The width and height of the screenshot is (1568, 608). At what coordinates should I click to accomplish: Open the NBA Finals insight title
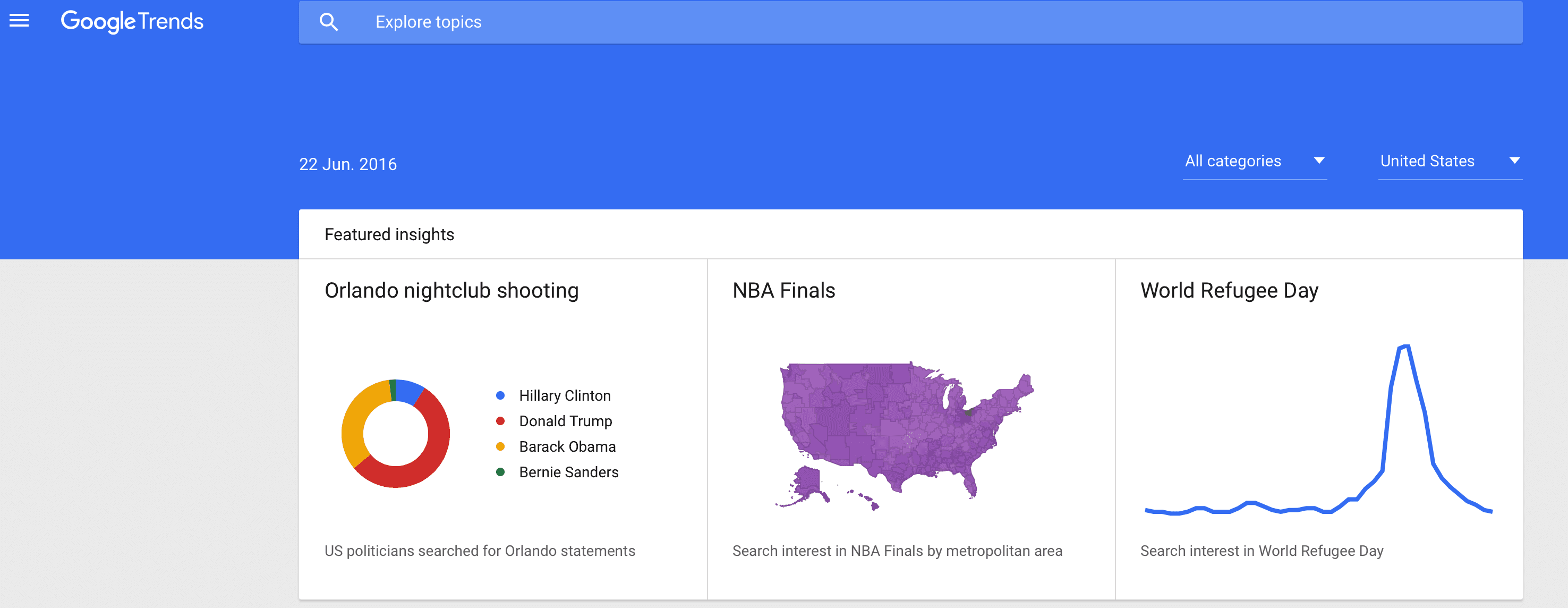click(783, 291)
